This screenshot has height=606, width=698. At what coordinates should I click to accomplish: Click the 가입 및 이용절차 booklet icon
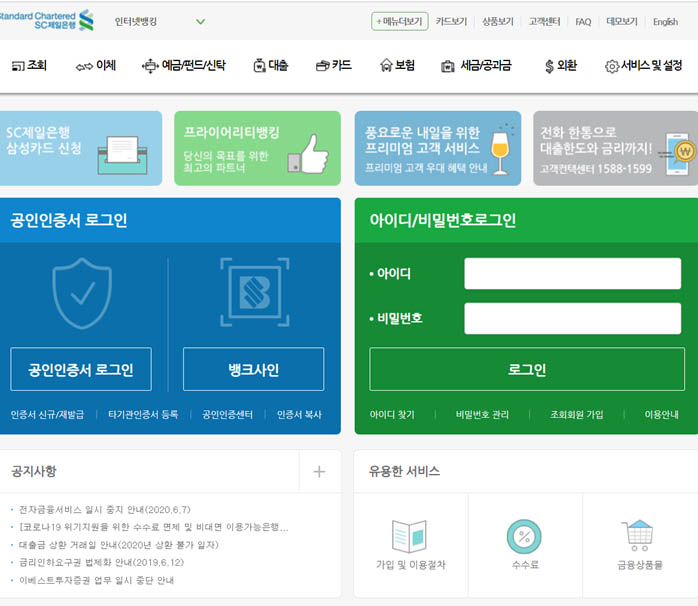[409, 536]
